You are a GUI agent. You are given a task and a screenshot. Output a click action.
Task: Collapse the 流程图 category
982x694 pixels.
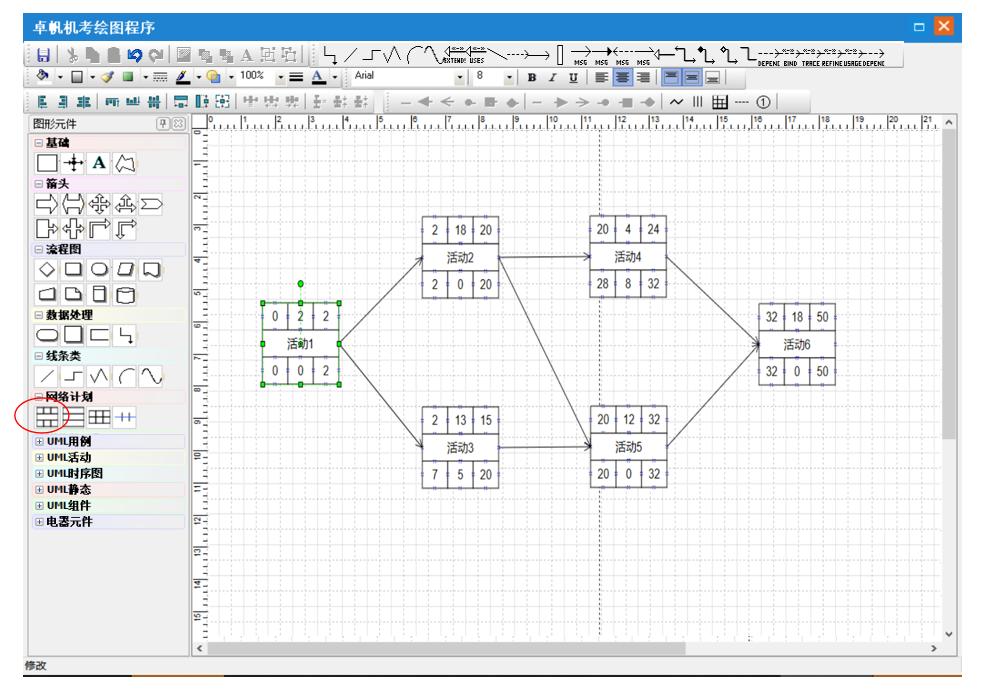[39, 249]
